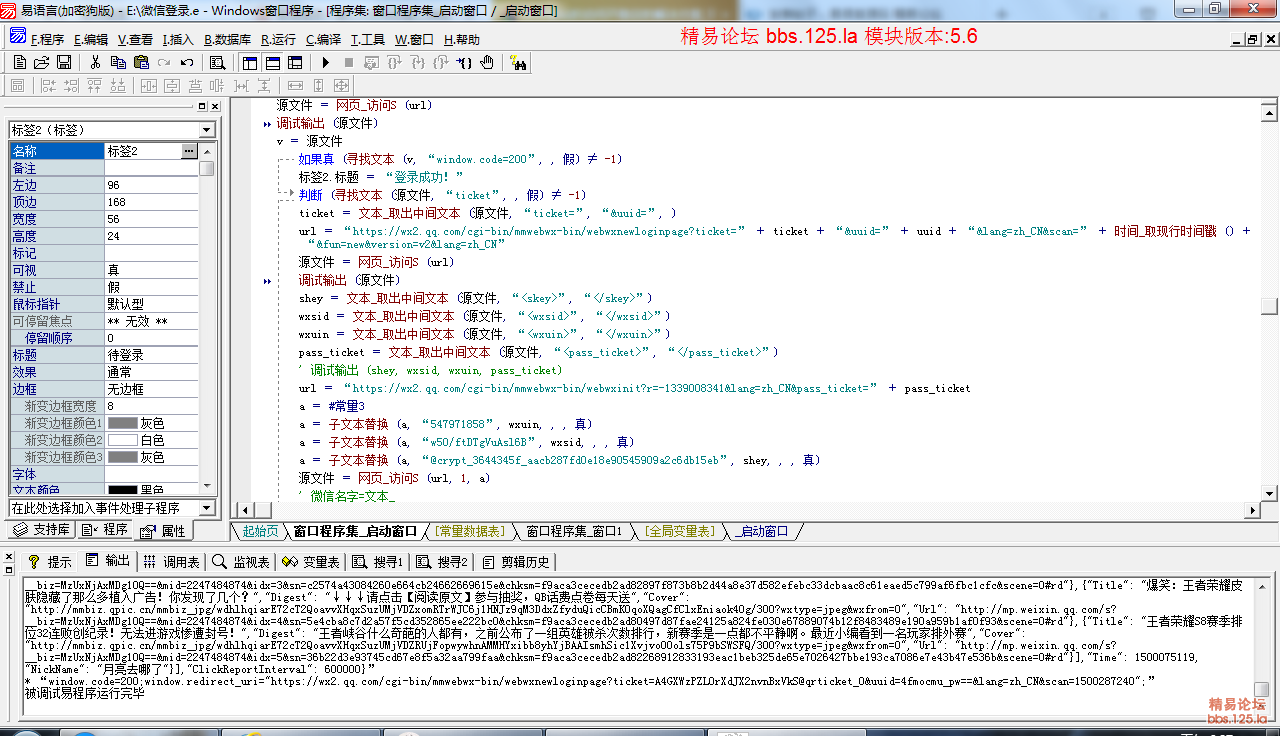1280x736 pixels.
Task: Open the R.运行 menu
Action: [278, 40]
